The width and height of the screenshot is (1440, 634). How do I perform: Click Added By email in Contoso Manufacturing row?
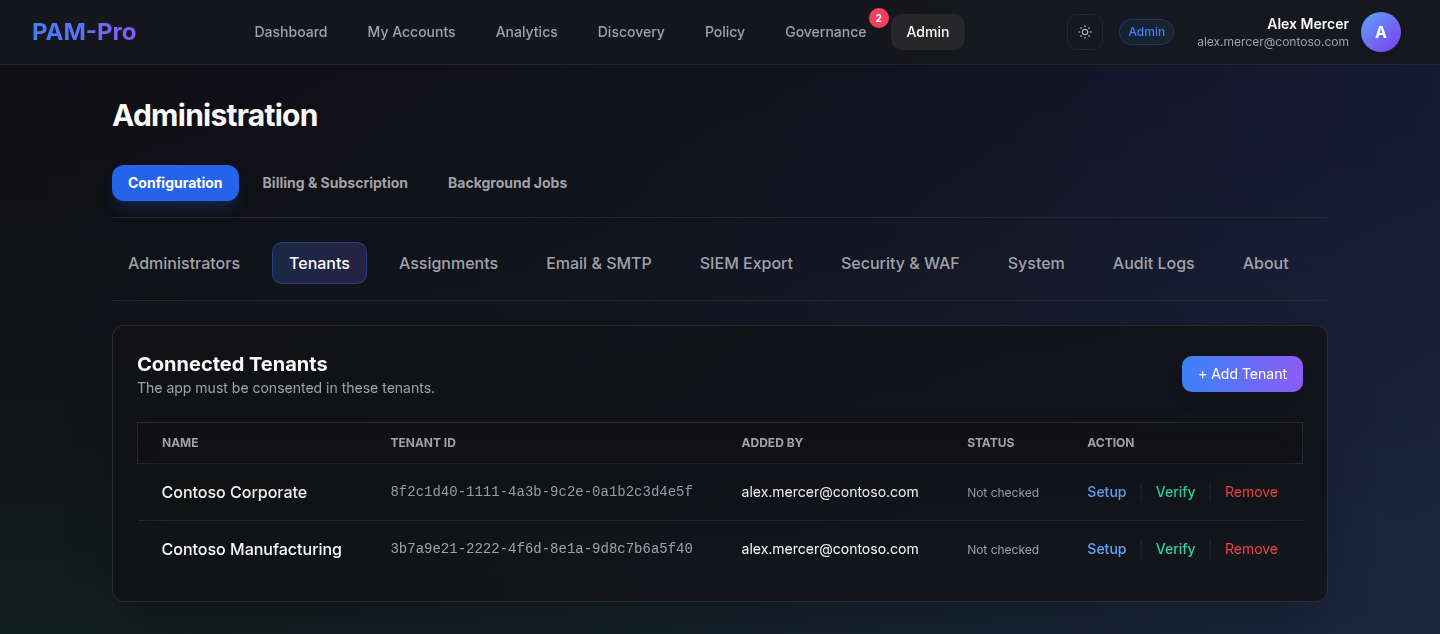coord(830,549)
